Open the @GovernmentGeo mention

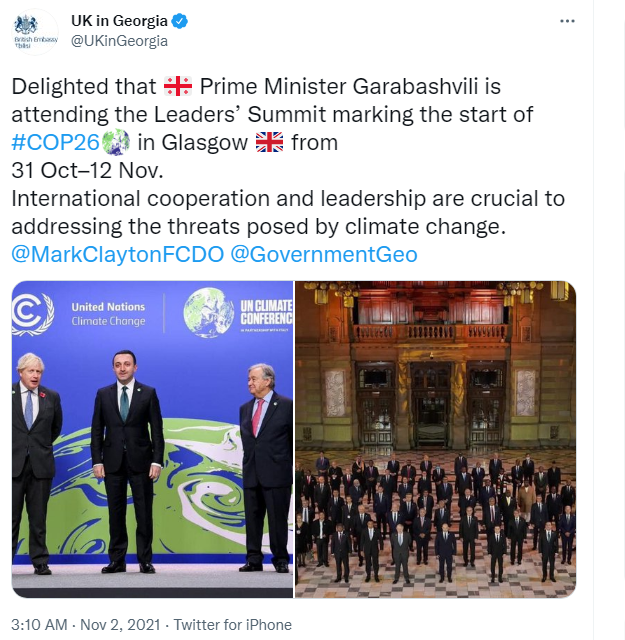click(x=324, y=254)
